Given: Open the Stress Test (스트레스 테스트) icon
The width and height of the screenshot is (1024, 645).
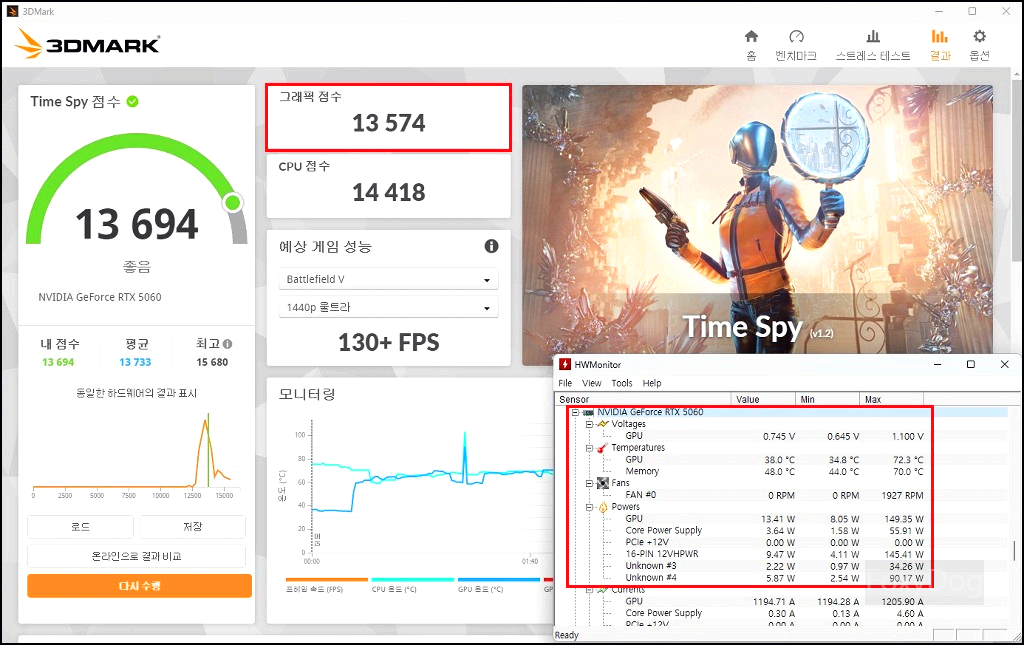Looking at the screenshot, I should tap(872, 36).
